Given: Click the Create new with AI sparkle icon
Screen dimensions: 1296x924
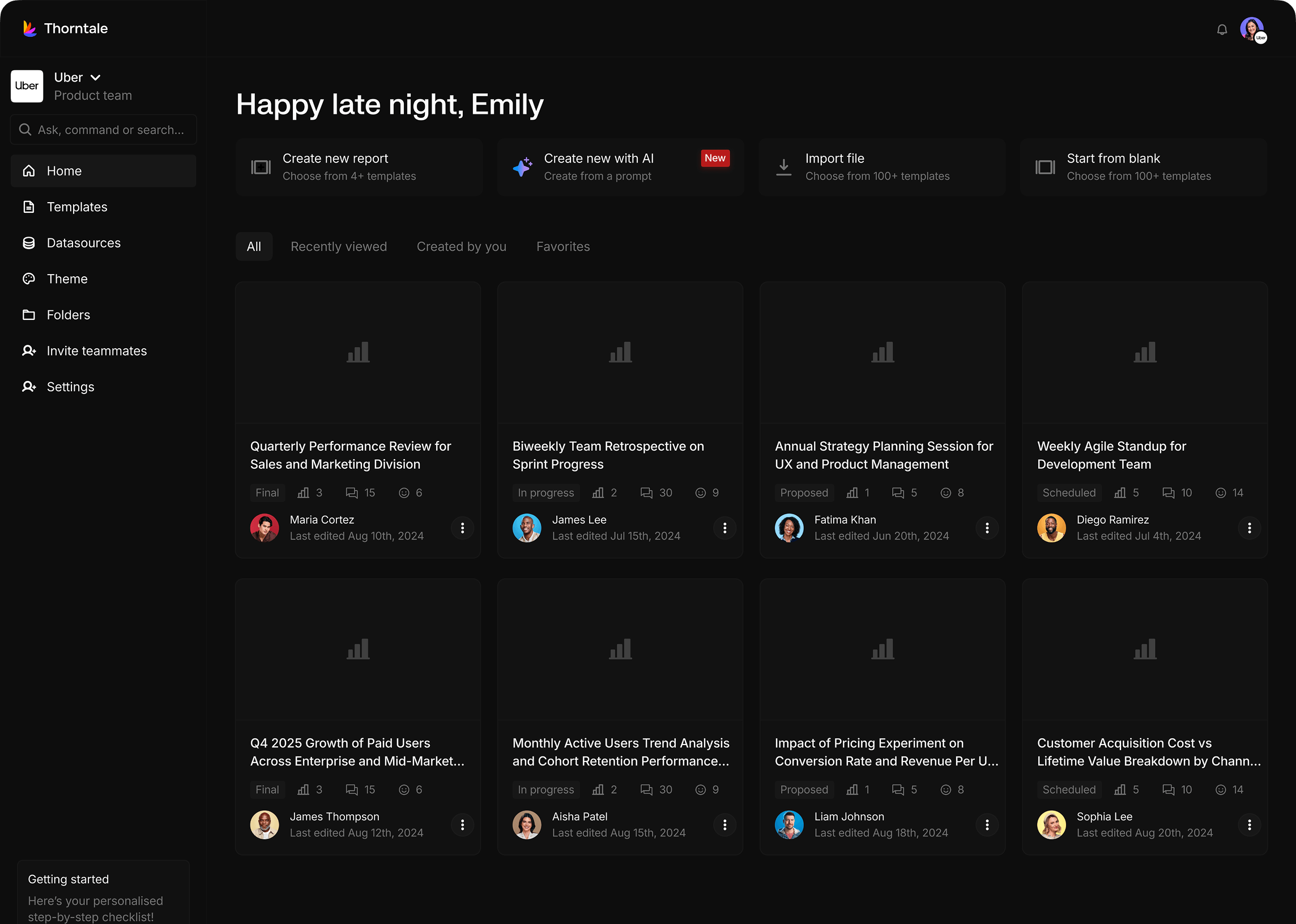Looking at the screenshot, I should pyautogui.click(x=522, y=166).
